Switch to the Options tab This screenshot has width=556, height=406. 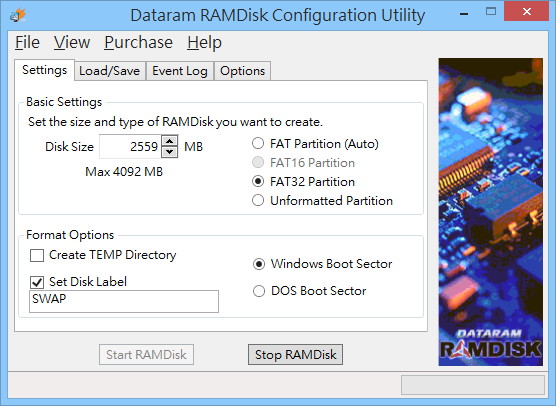coord(243,71)
